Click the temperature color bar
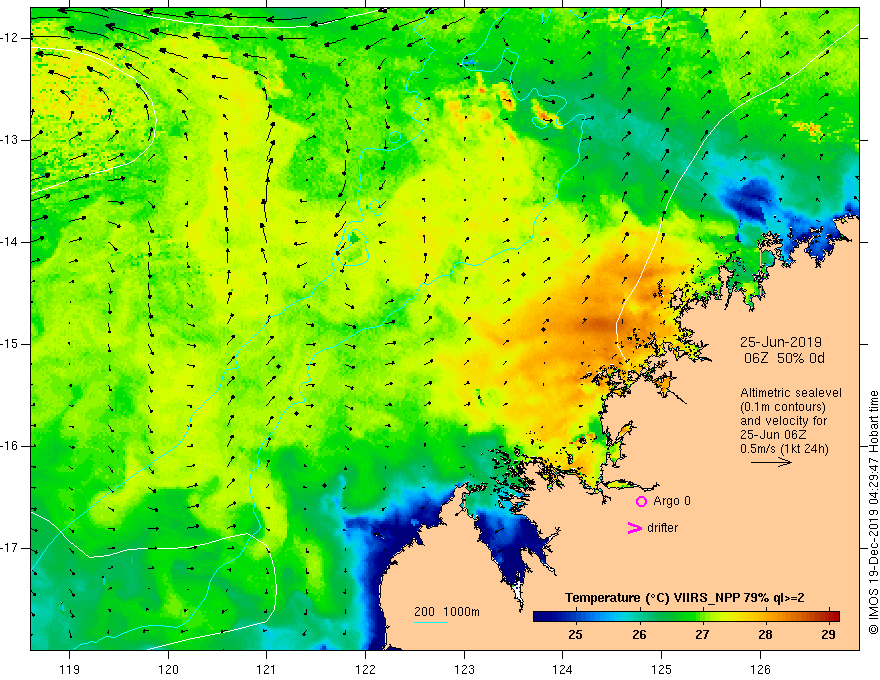The width and height of the screenshot is (880, 680). pyautogui.click(x=686, y=616)
